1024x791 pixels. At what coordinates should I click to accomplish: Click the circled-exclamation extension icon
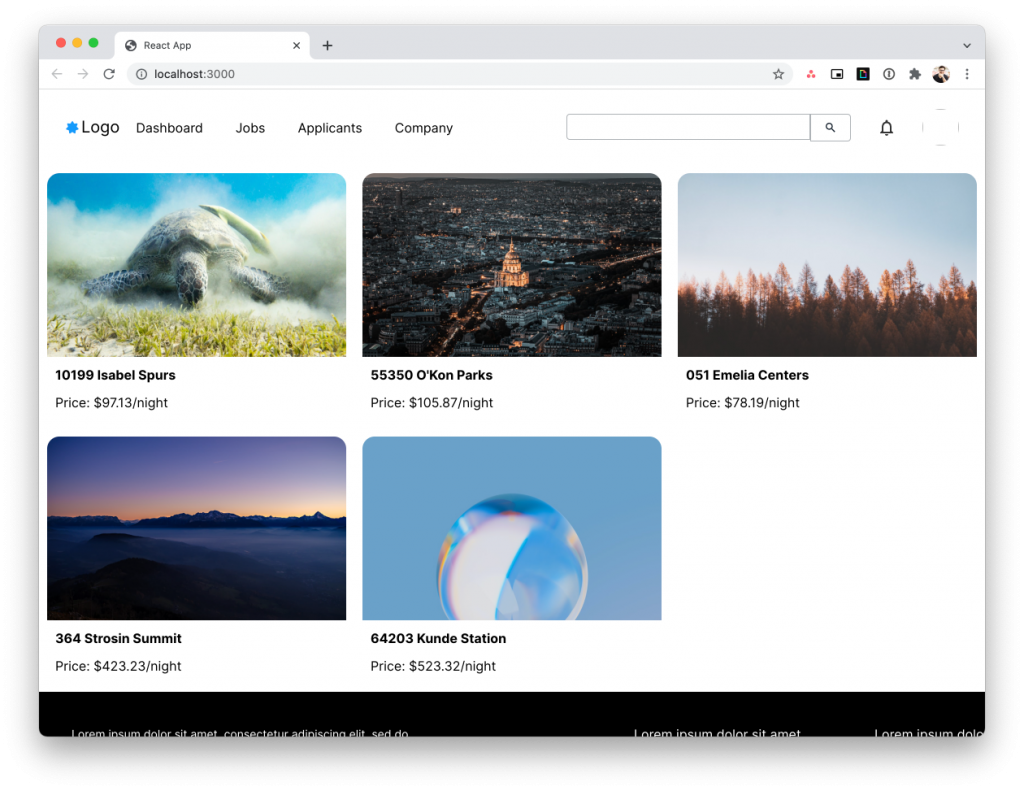[x=889, y=74]
